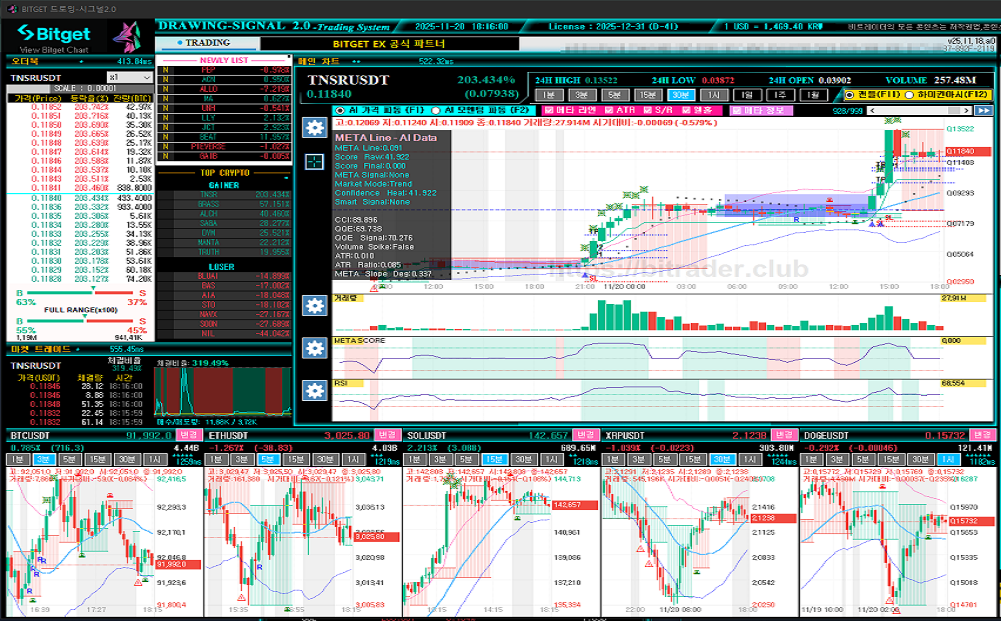This screenshot has width=1001, height=621.
Task: Click the PIEVERSE row in NEWLY LIST
Action: tap(223, 147)
